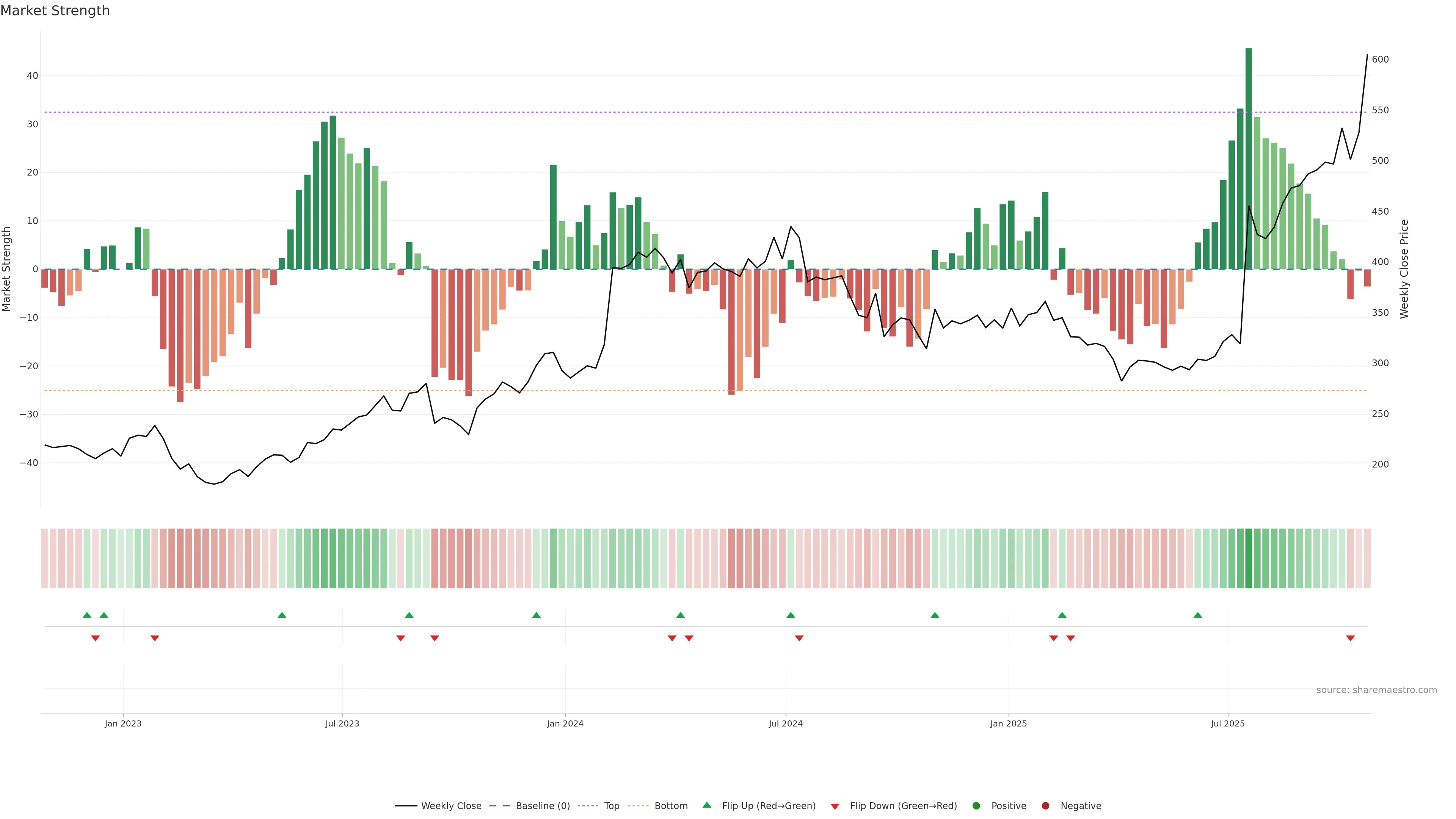Click the leftmost green flip-up triangle marker
This screenshot has height=819, width=1456.
click(86, 615)
